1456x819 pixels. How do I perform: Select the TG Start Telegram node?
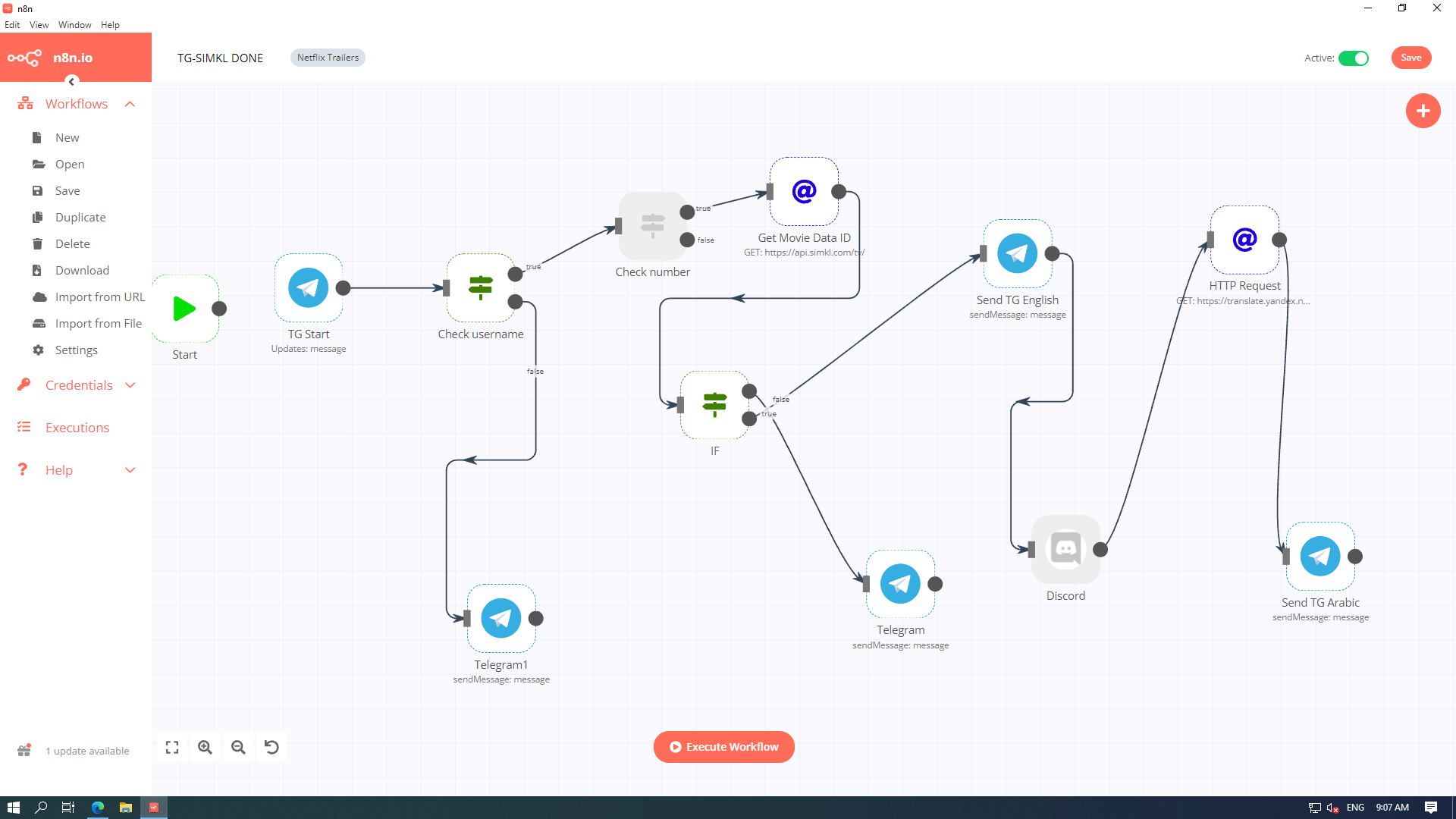(308, 288)
